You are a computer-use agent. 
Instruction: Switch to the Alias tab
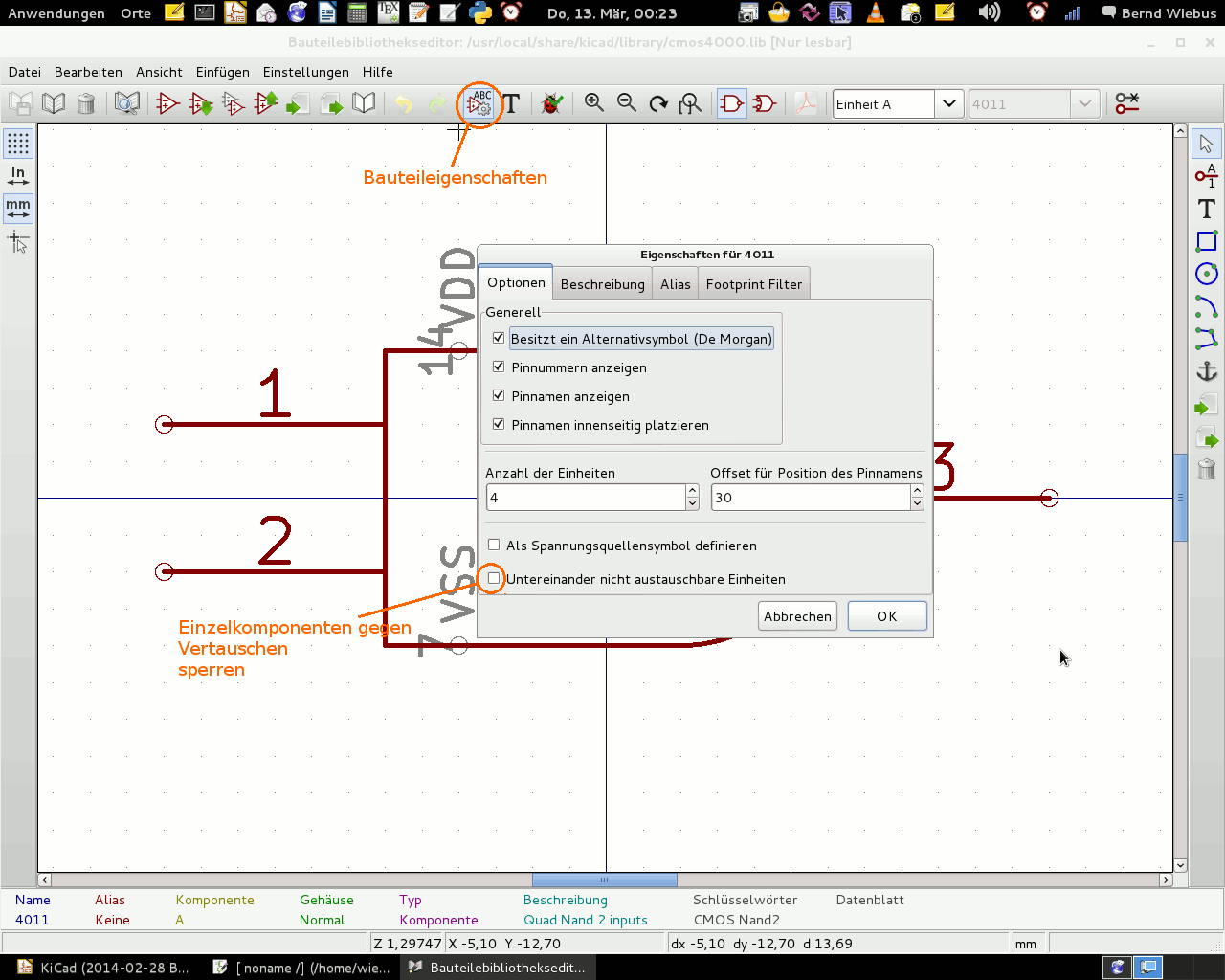(x=676, y=284)
